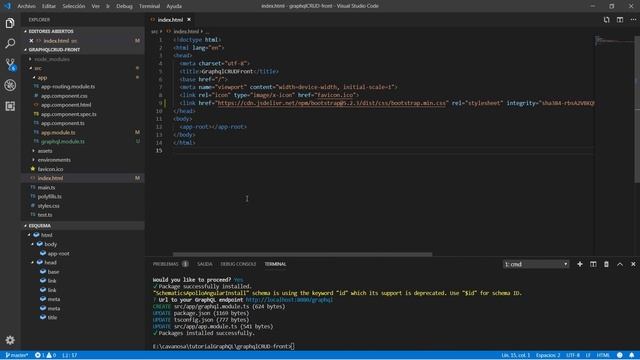
Task: Click the editor horizontal scrollbar
Action: 302,254
